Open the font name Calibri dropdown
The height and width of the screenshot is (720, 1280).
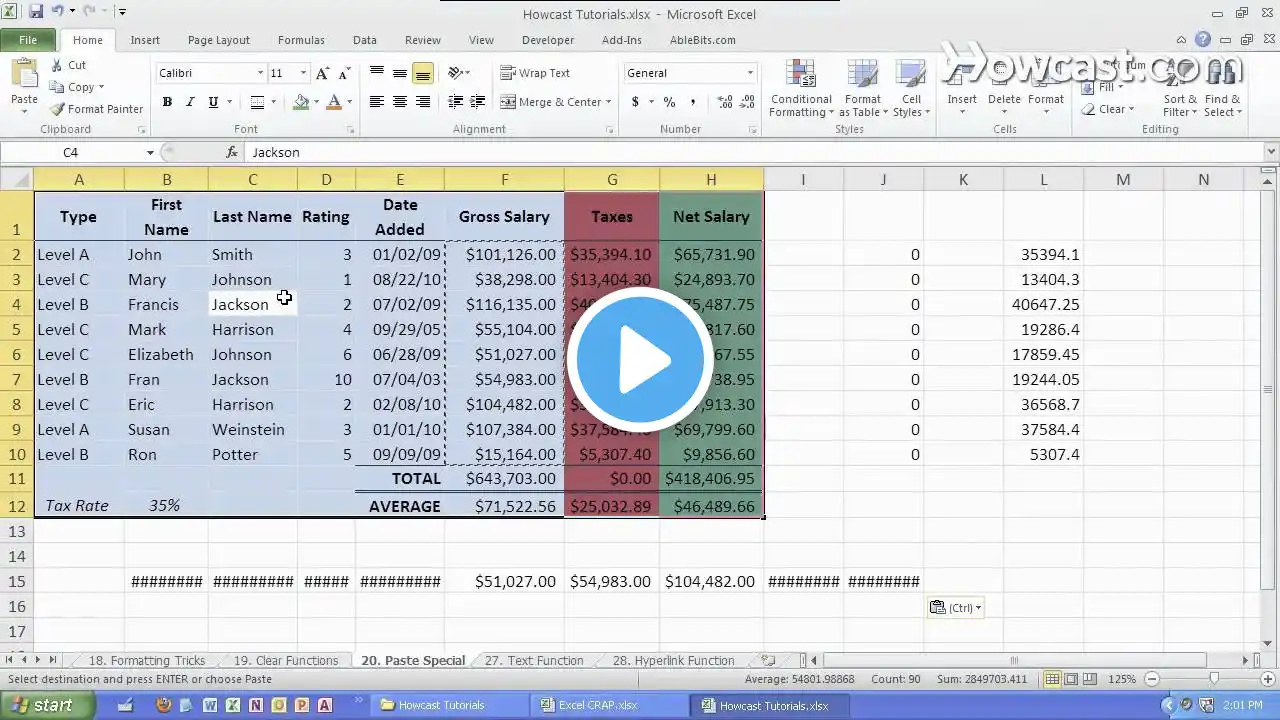click(x=260, y=73)
